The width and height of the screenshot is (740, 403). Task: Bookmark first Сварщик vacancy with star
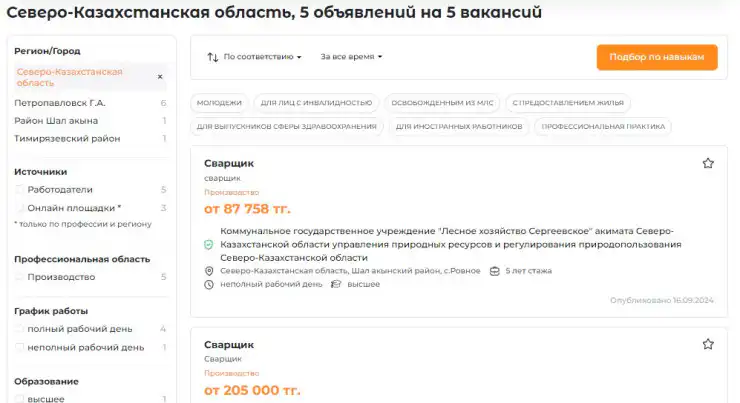[x=708, y=163]
